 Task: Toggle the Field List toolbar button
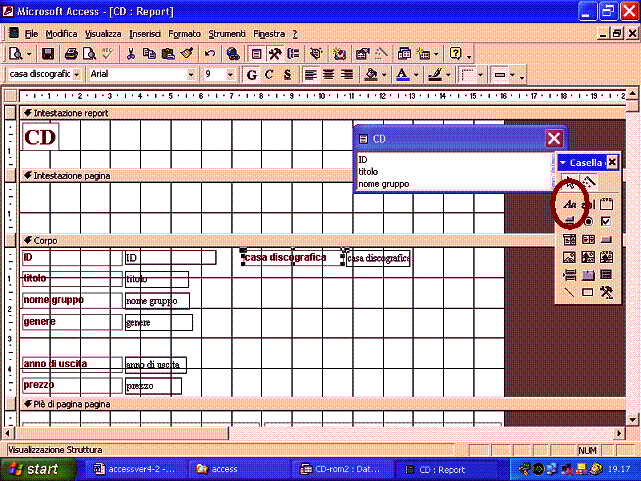click(x=256, y=54)
